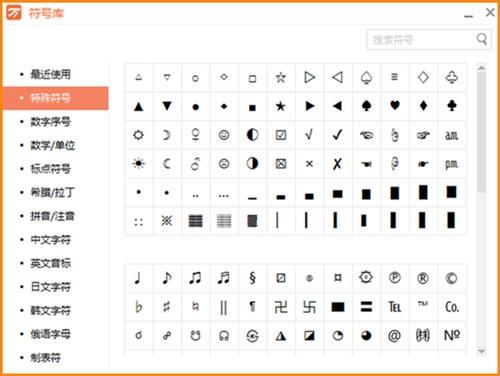The width and height of the screenshot is (500, 376).
Task: Choose the section sign § symbol
Action: click(252, 278)
